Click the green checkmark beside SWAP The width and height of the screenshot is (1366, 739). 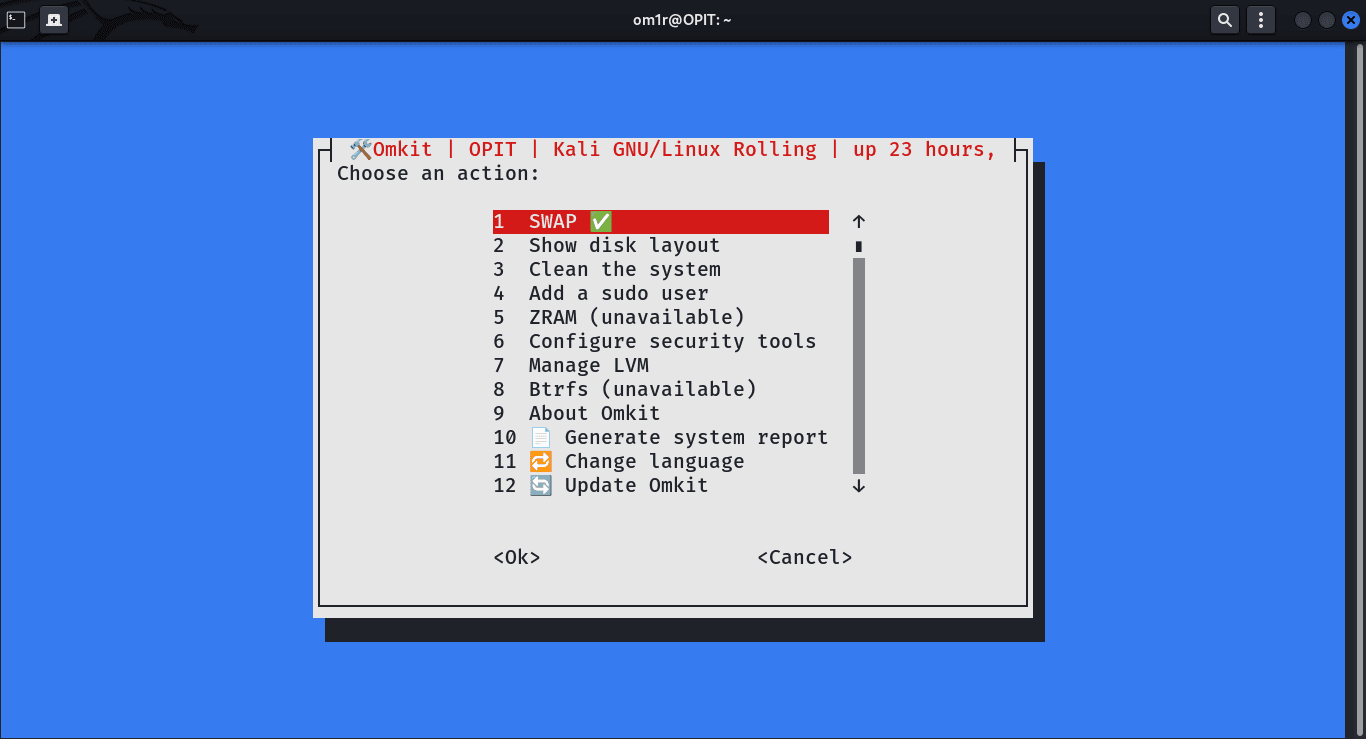(x=600, y=221)
